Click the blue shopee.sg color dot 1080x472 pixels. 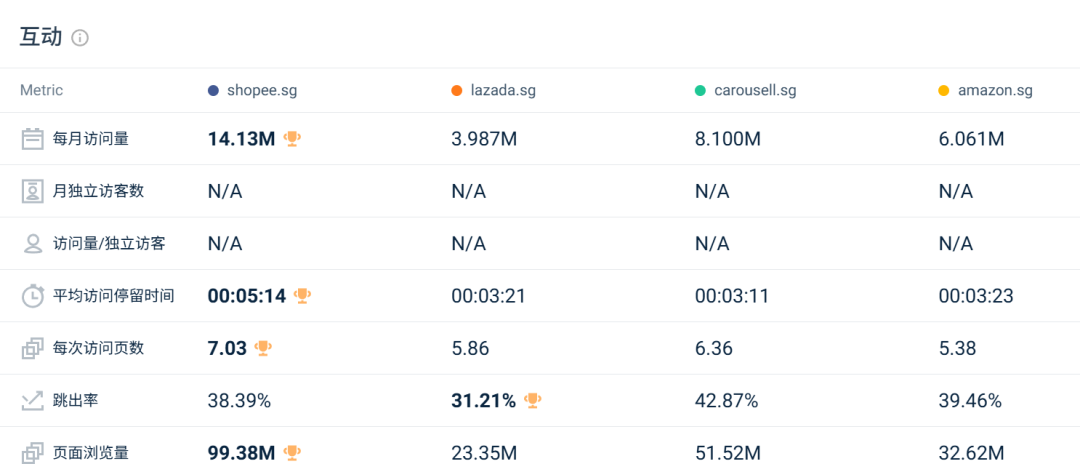tap(213, 91)
